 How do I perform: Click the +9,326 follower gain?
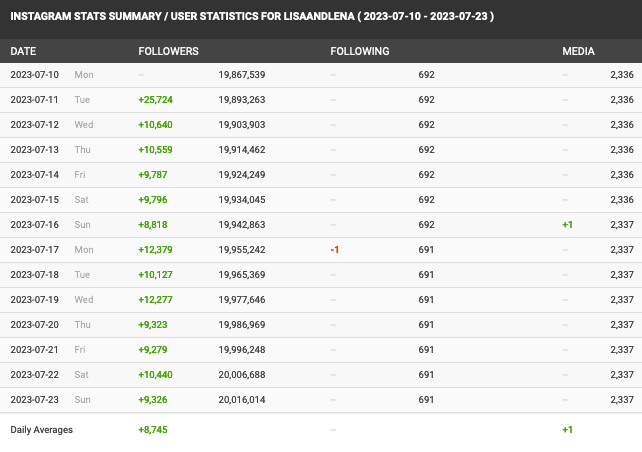153,400
